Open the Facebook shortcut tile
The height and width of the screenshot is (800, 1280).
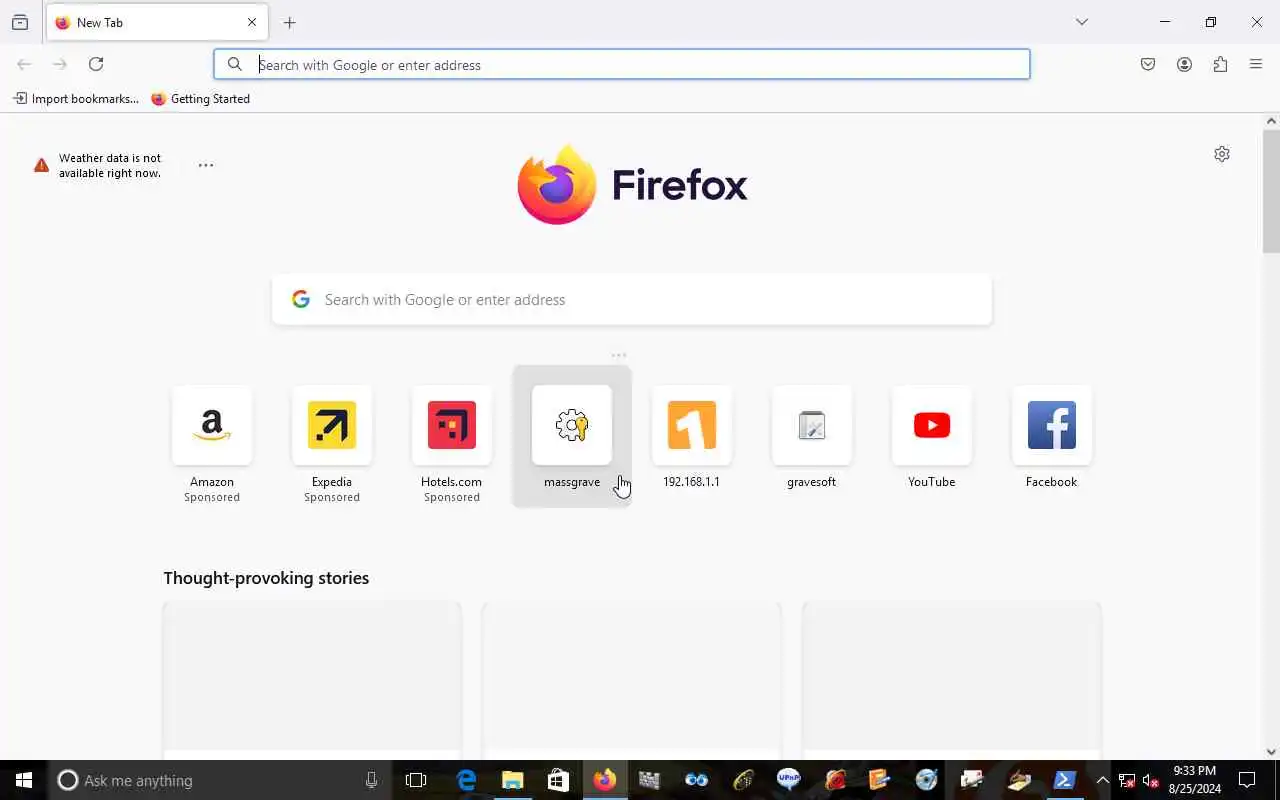[1052, 436]
